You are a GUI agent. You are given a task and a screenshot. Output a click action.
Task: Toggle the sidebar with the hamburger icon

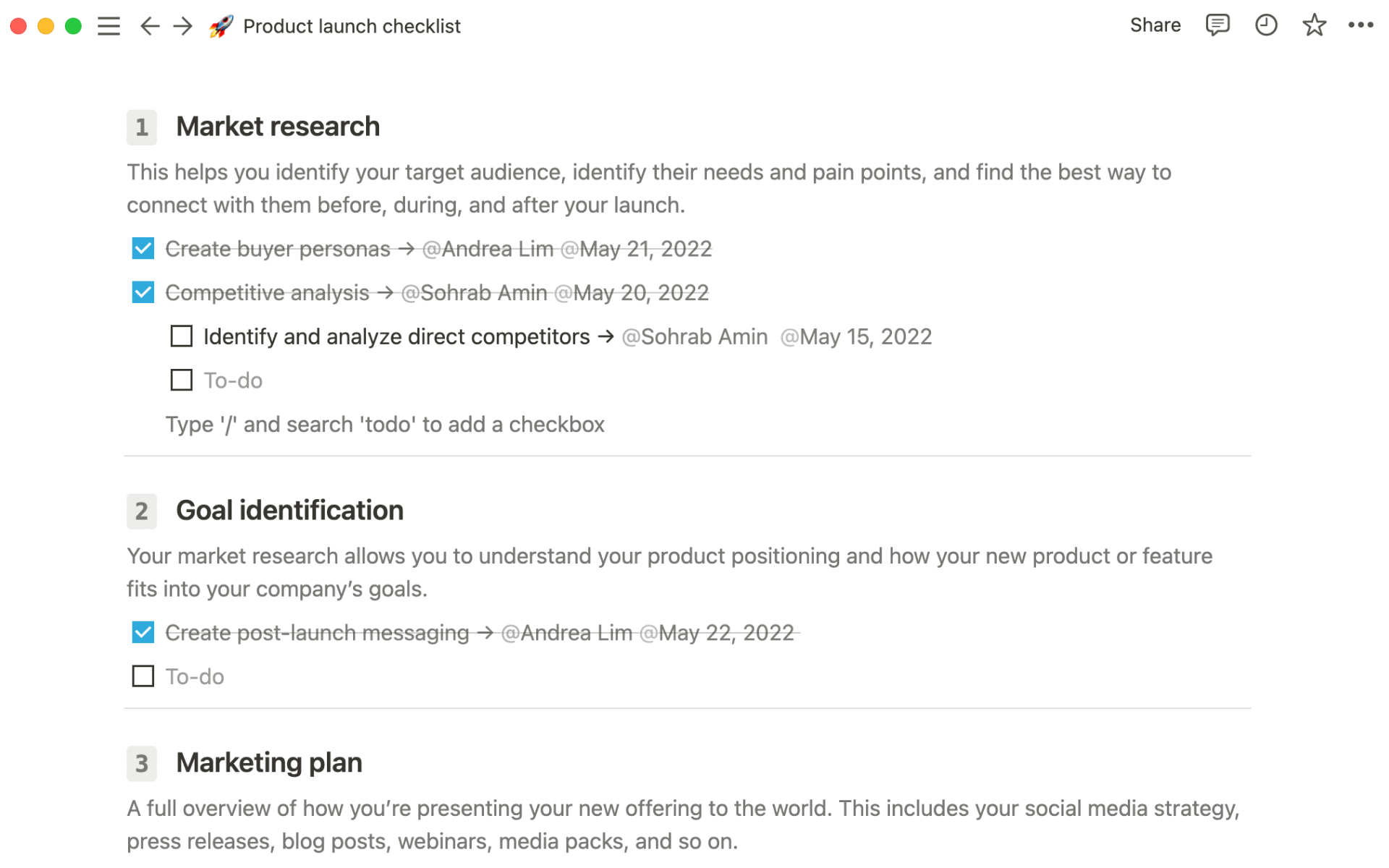108,26
